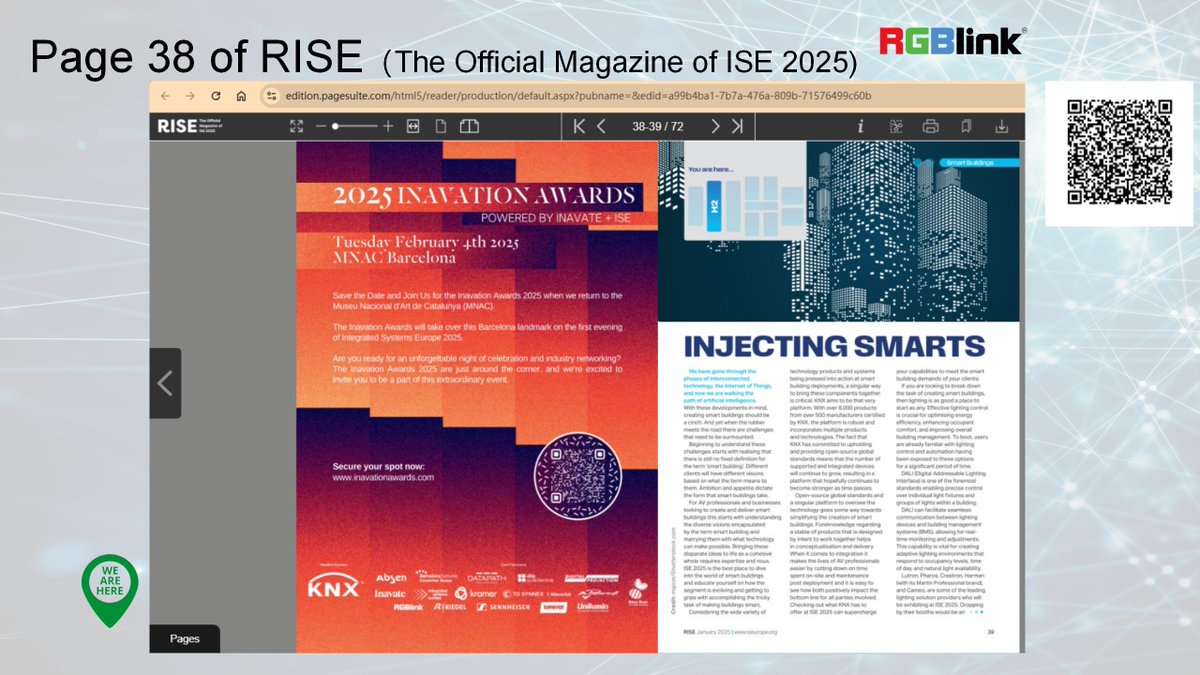Viewport: 1200px width, 675px height.
Task: Click the left page-turn arrow panel
Action: coord(165,383)
